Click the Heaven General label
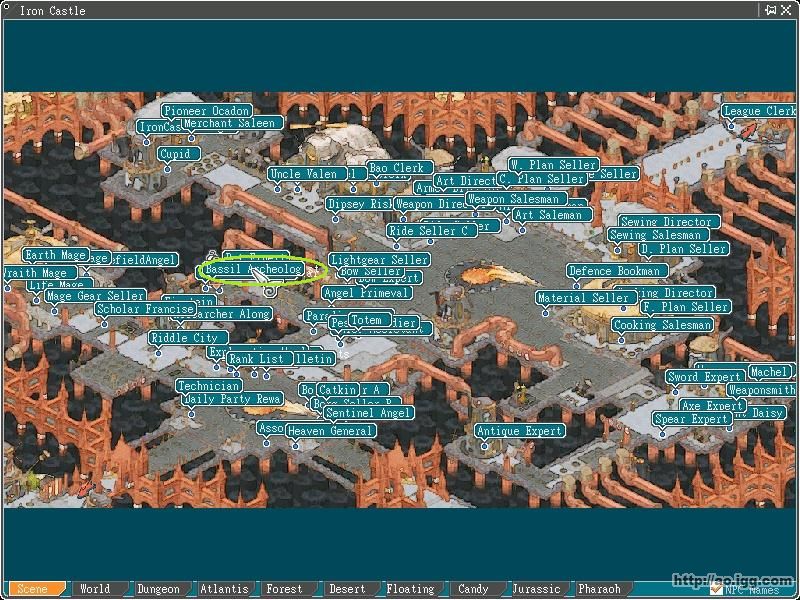 point(331,431)
